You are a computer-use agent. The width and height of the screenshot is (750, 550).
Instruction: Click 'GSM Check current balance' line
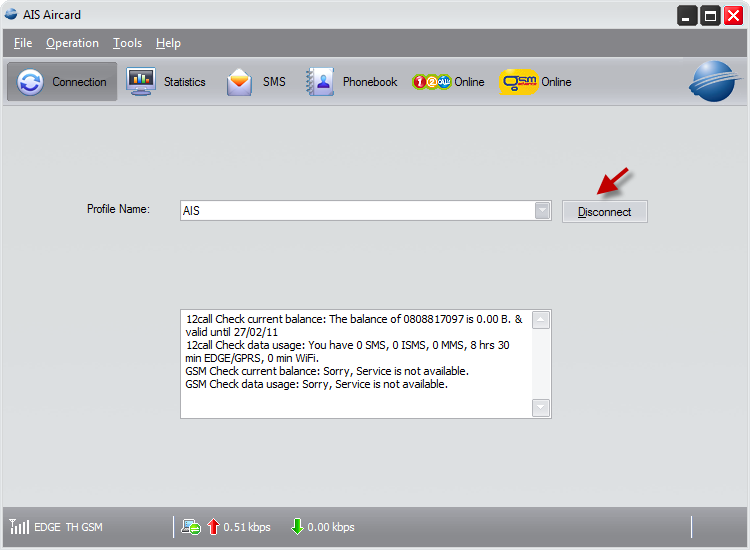(327, 371)
